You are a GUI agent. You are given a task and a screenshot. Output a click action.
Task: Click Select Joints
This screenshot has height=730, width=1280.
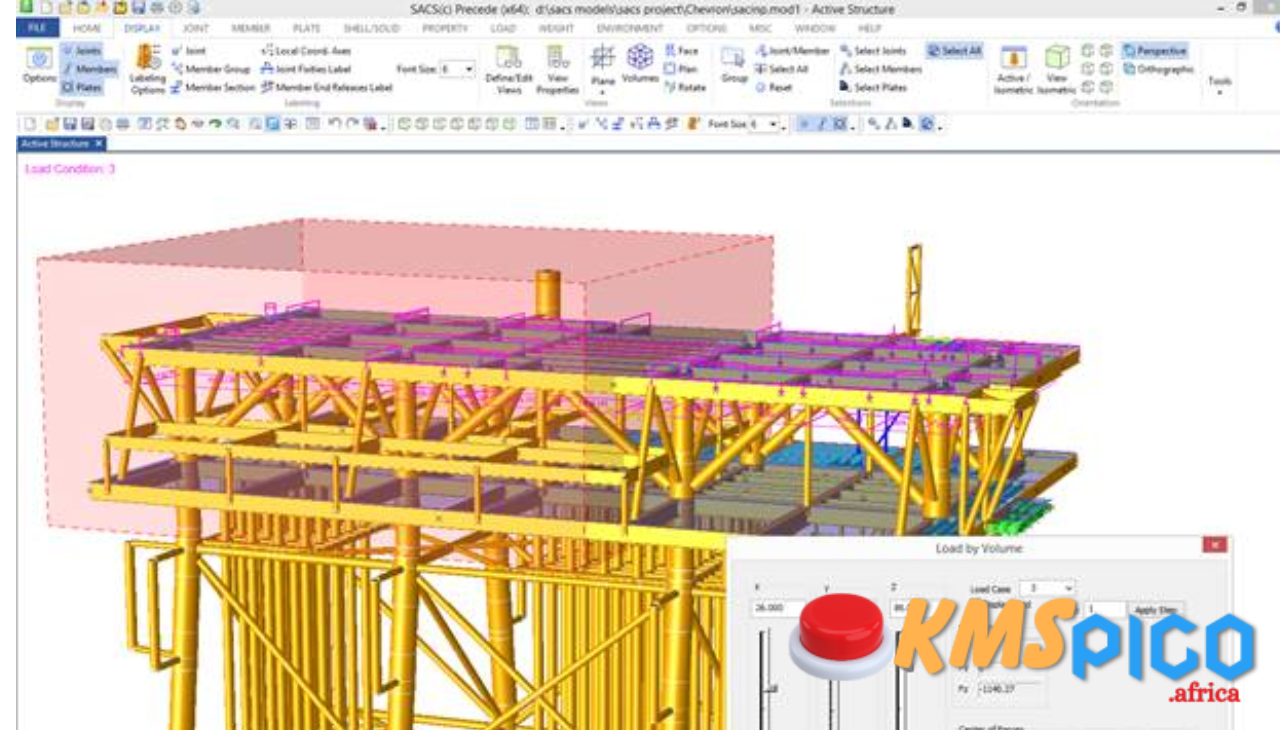point(872,51)
